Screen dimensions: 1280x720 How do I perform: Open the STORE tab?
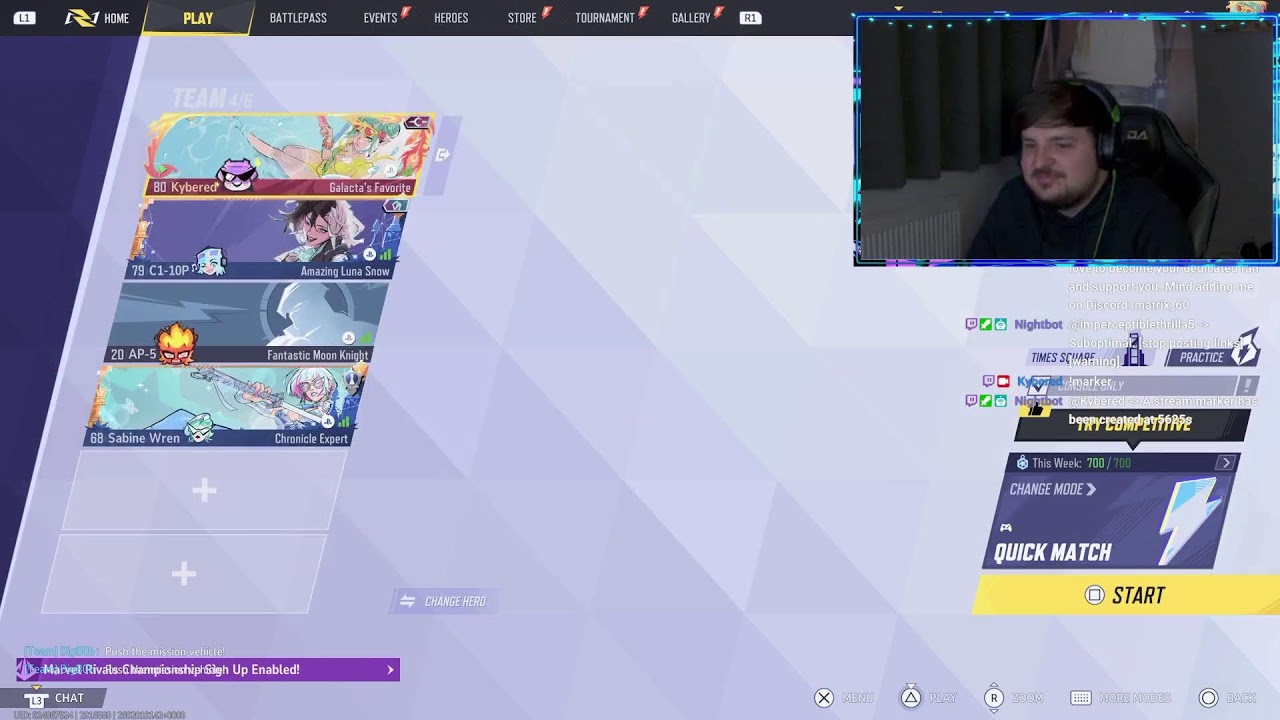tap(522, 18)
